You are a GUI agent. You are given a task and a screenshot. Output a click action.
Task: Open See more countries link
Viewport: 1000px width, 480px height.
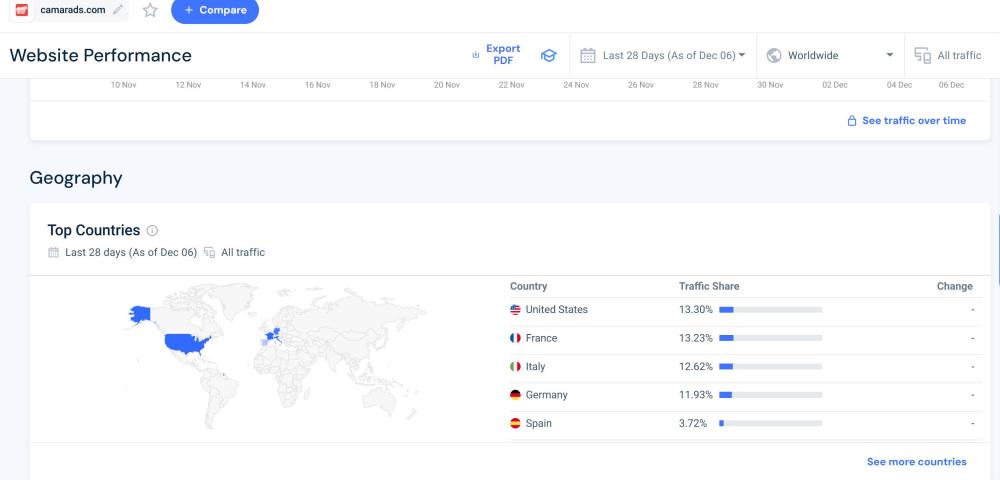tap(916, 462)
